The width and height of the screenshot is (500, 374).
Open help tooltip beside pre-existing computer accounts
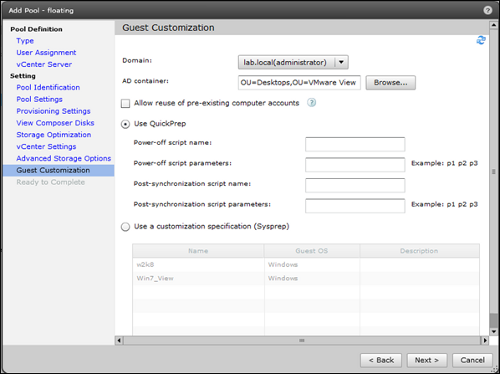coord(311,103)
